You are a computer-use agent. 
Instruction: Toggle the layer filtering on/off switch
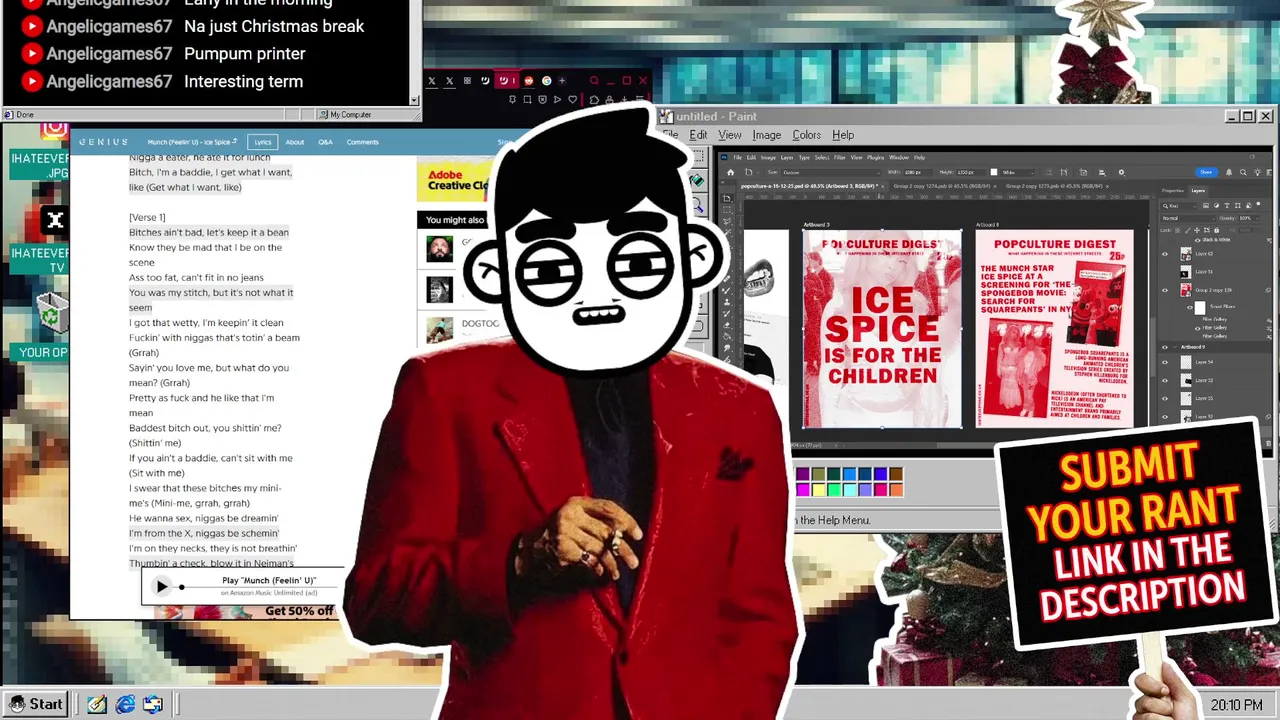coord(1258,204)
